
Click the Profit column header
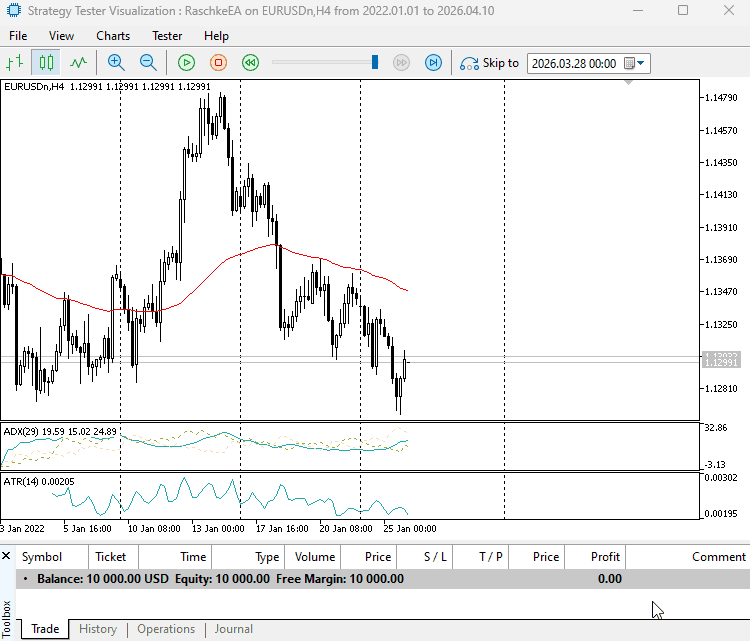tap(596, 557)
